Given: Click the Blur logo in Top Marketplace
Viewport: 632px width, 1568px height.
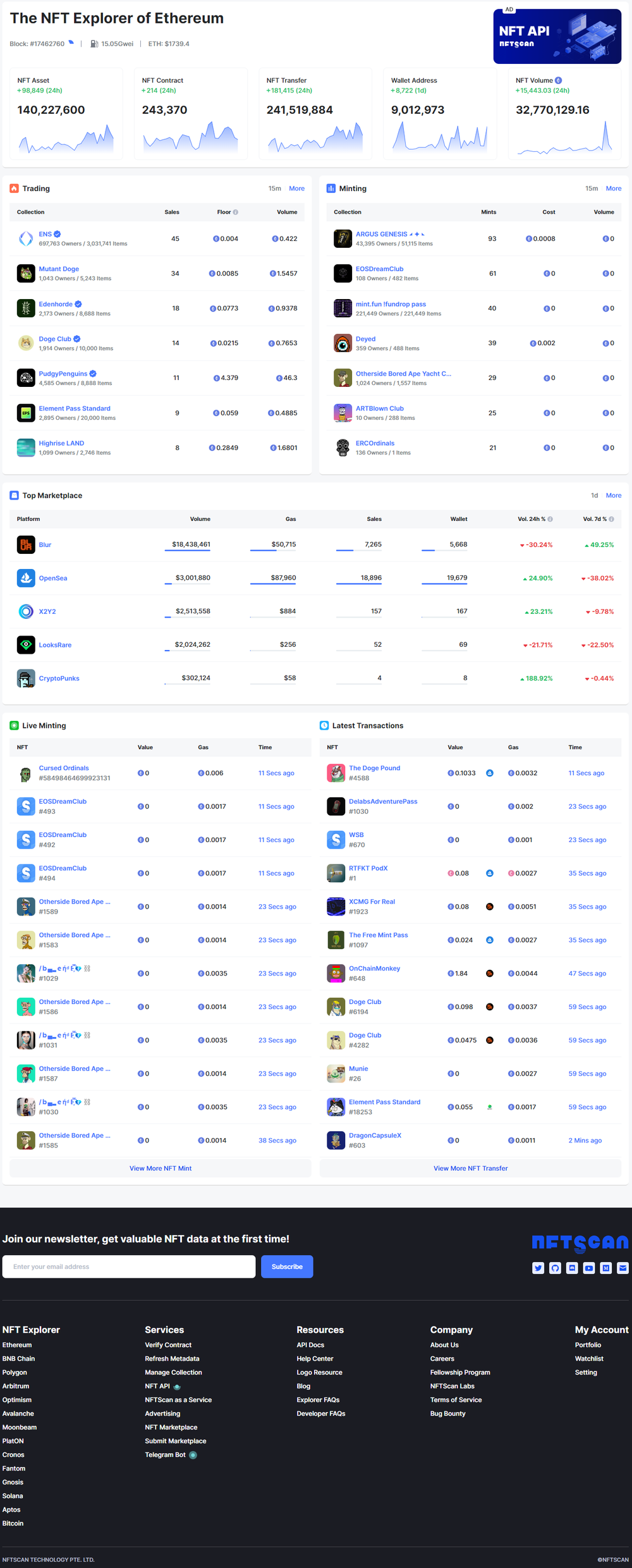Looking at the screenshot, I should click(x=26, y=544).
